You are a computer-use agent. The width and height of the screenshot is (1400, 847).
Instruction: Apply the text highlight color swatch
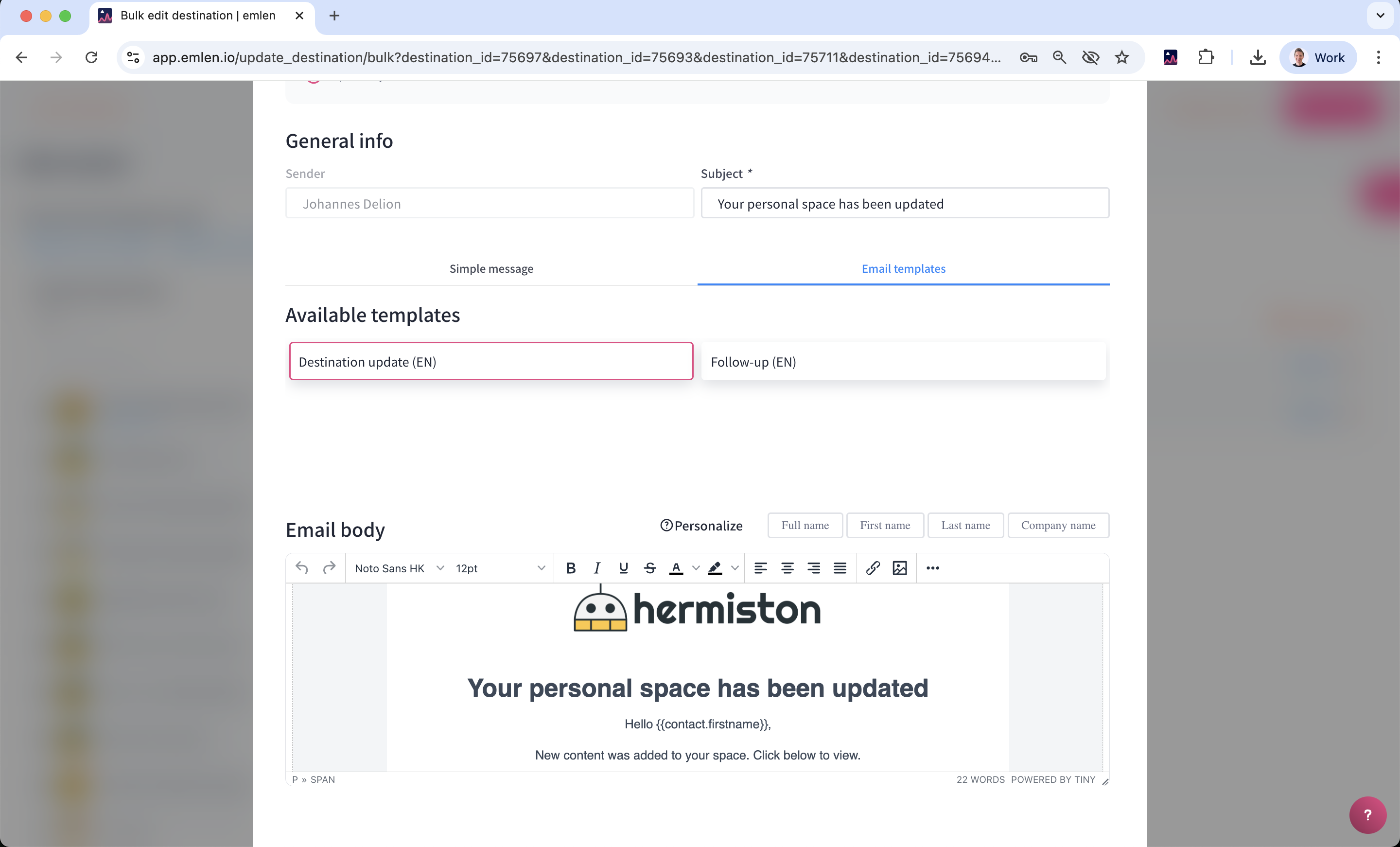(x=715, y=568)
